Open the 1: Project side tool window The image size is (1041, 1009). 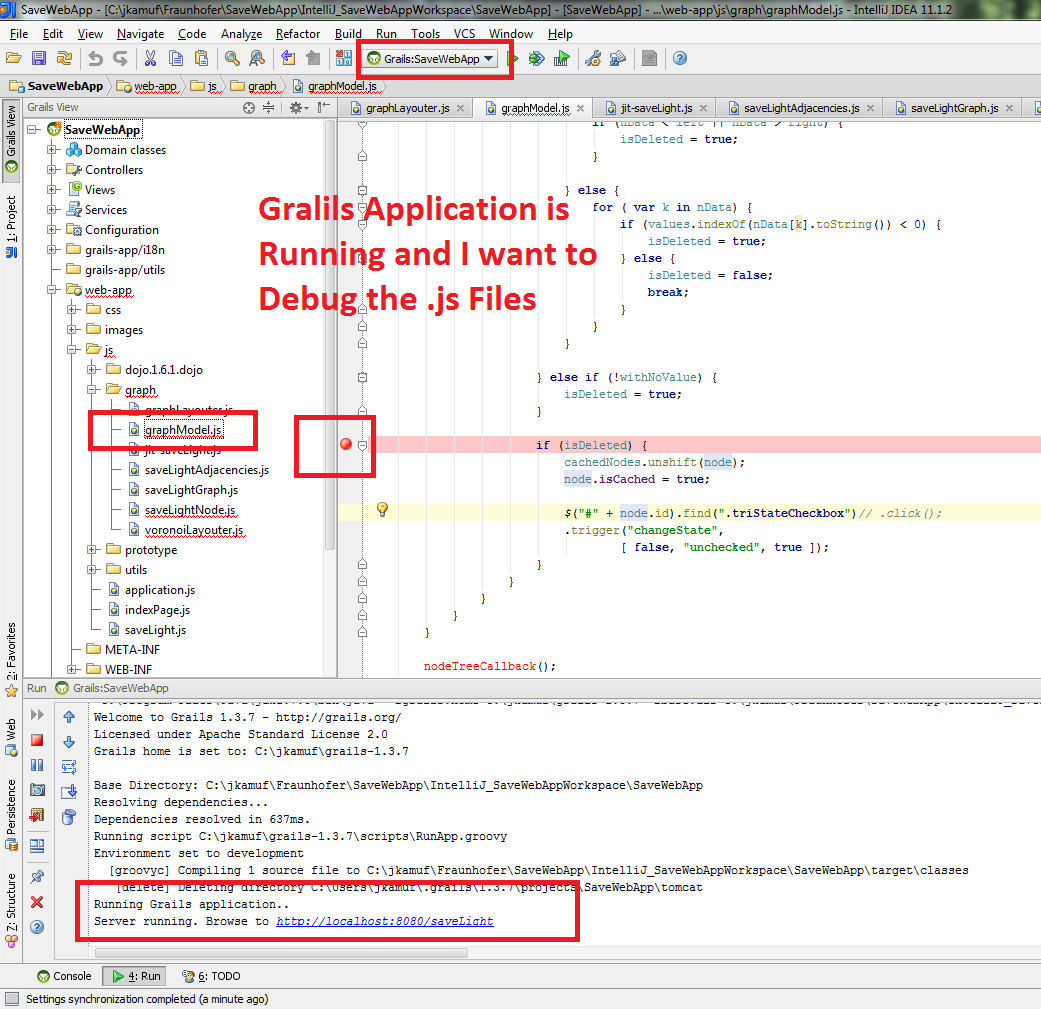pos(11,226)
